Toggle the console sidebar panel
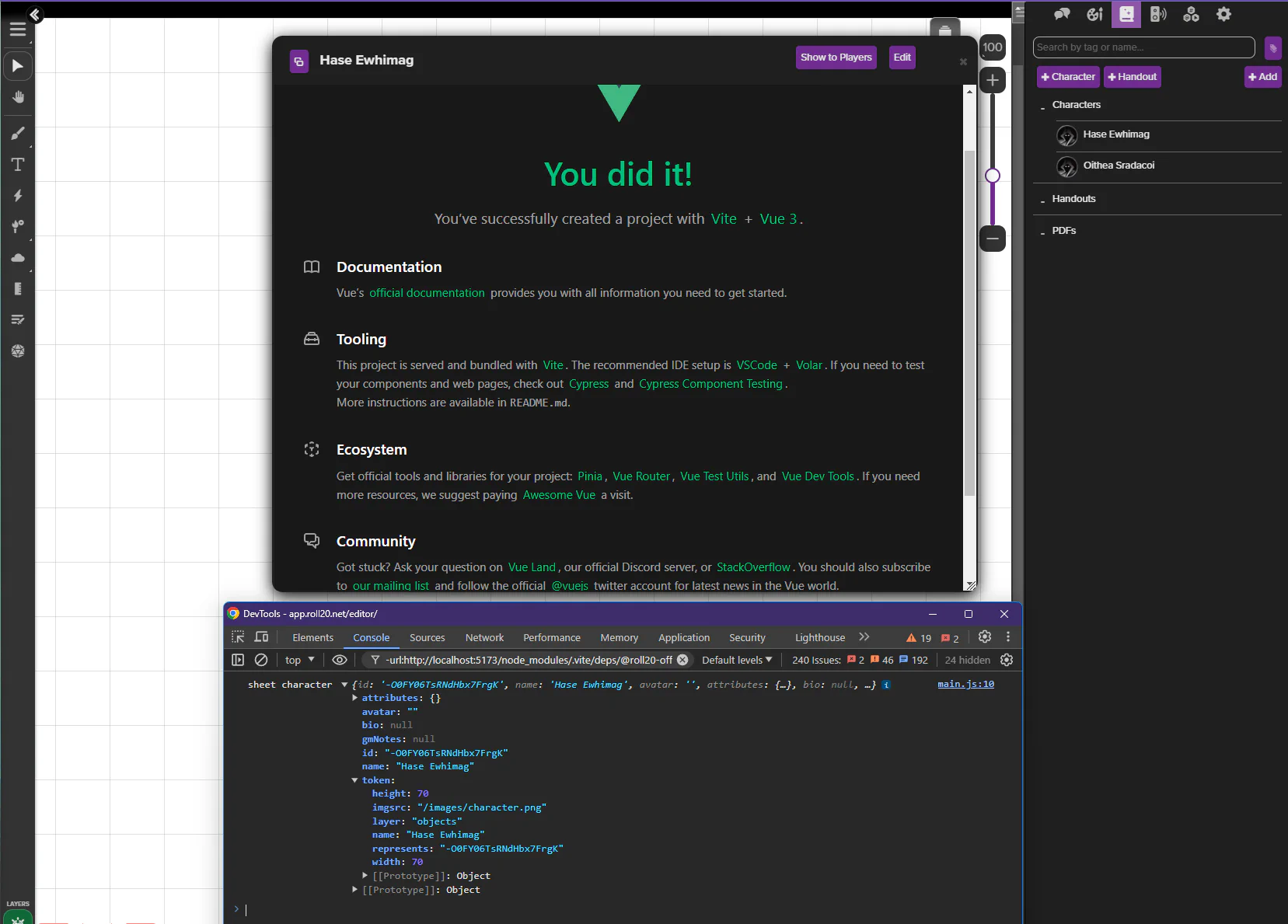 pos(238,660)
